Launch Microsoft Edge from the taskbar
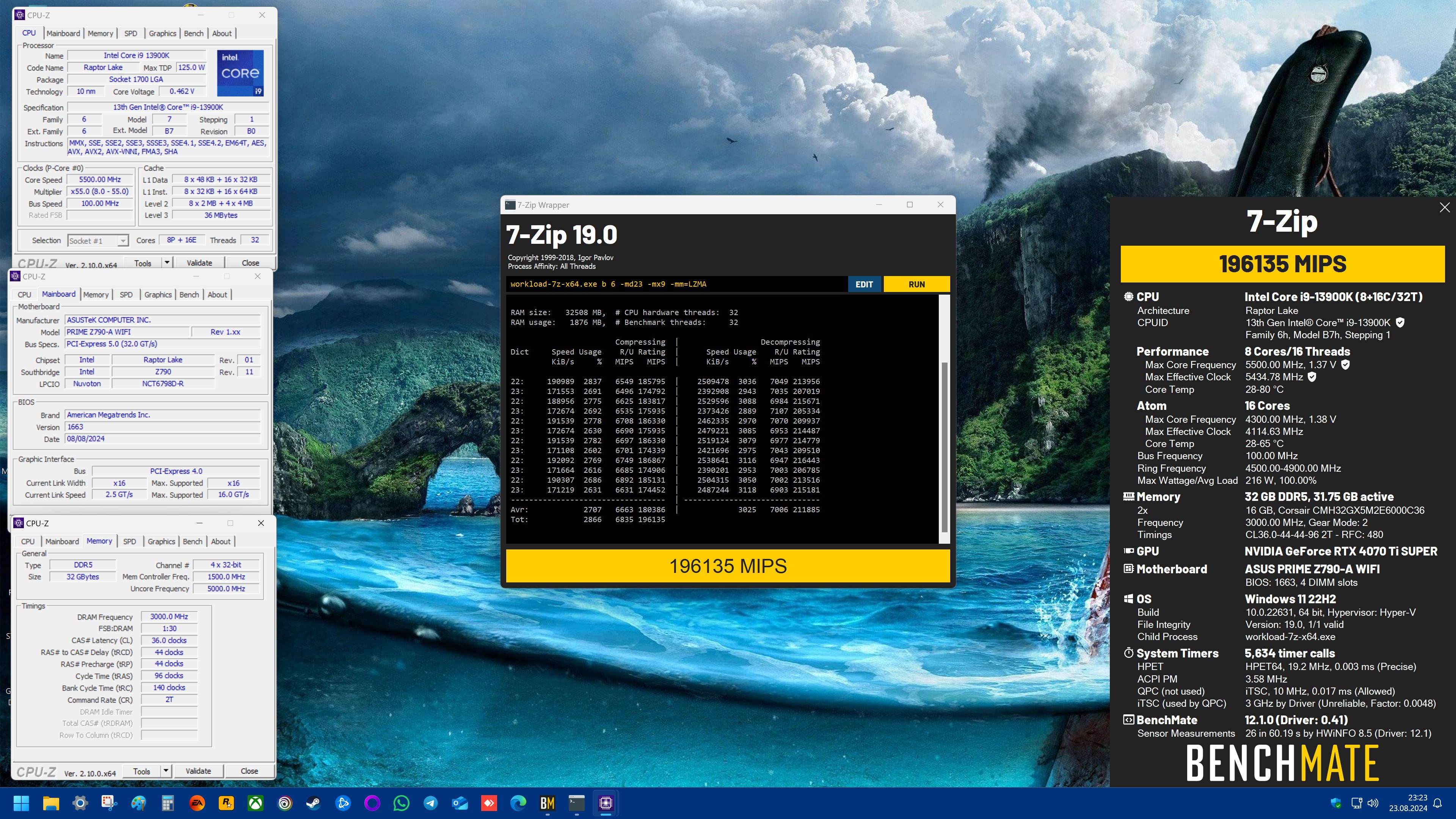 point(518,803)
